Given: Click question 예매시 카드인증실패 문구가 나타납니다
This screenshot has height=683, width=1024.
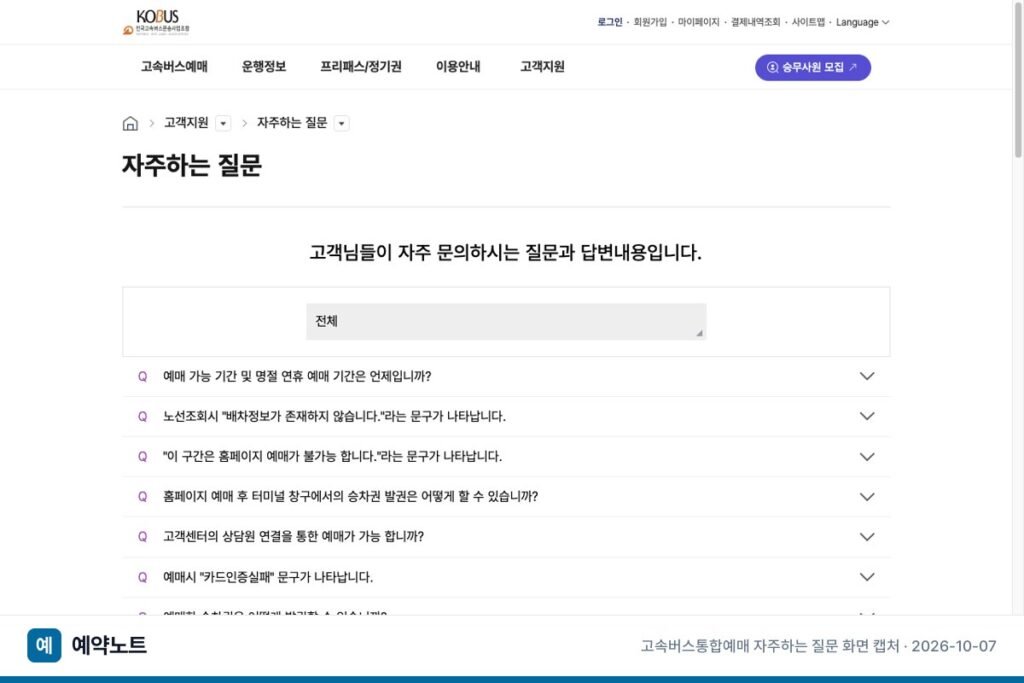Looking at the screenshot, I should coord(268,577).
